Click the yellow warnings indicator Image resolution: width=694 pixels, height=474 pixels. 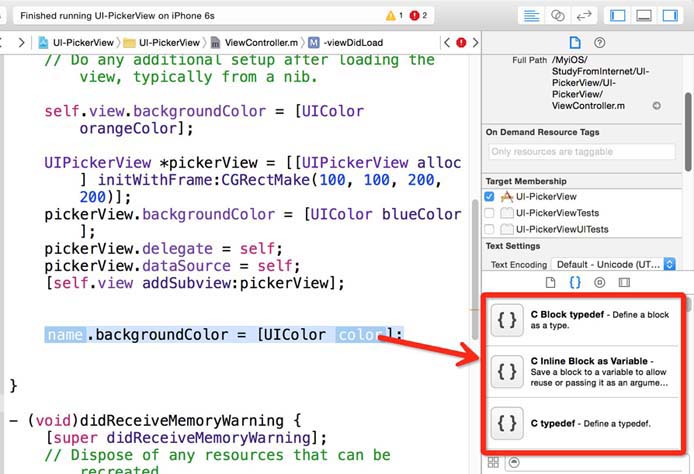(x=395, y=16)
